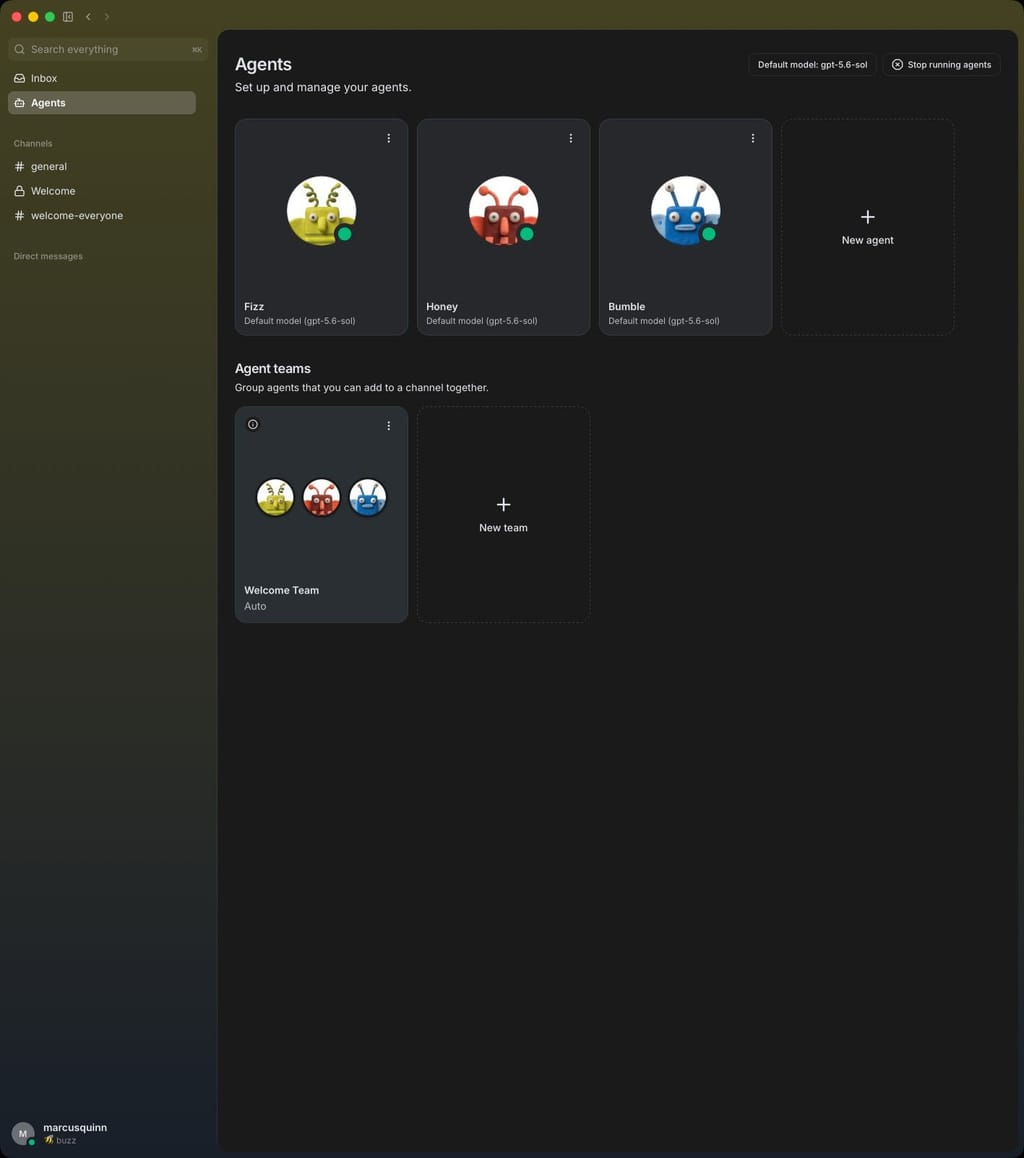Focus the Search everything field
Screen dimensions: 1024x1158
pos(108,49)
